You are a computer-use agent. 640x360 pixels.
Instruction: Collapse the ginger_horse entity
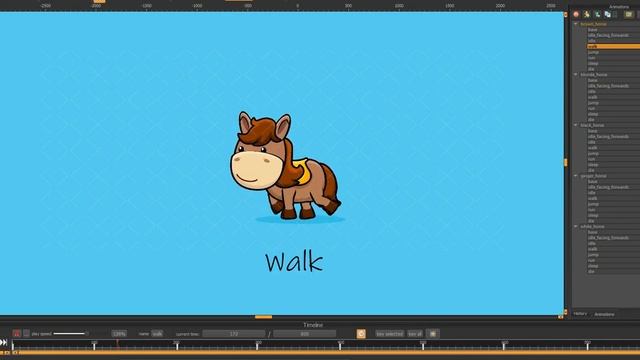576,176
